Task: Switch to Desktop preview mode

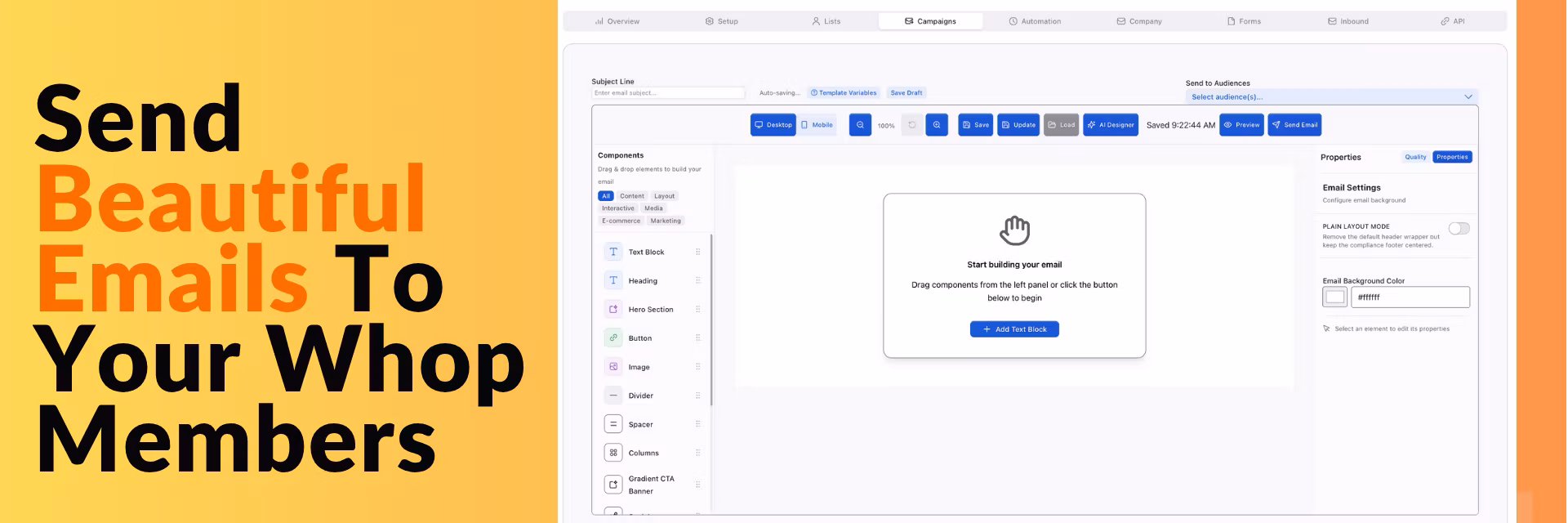Action: pos(773,125)
